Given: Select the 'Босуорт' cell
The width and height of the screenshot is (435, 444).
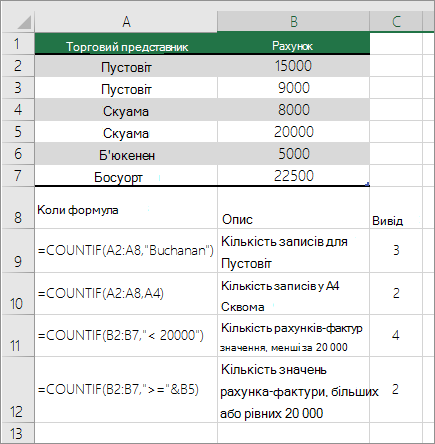Looking at the screenshot, I should click(126, 176).
